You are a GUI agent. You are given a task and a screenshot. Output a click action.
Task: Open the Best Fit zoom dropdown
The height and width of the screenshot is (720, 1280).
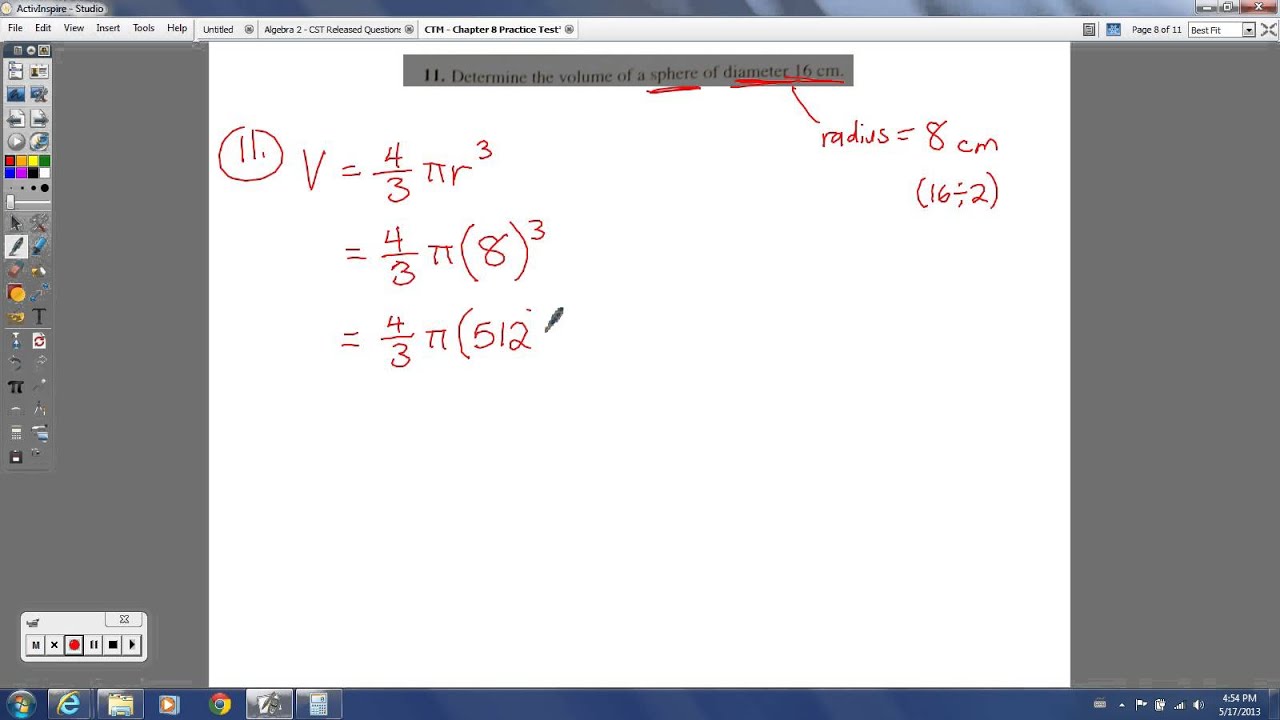pos(1248,30)
